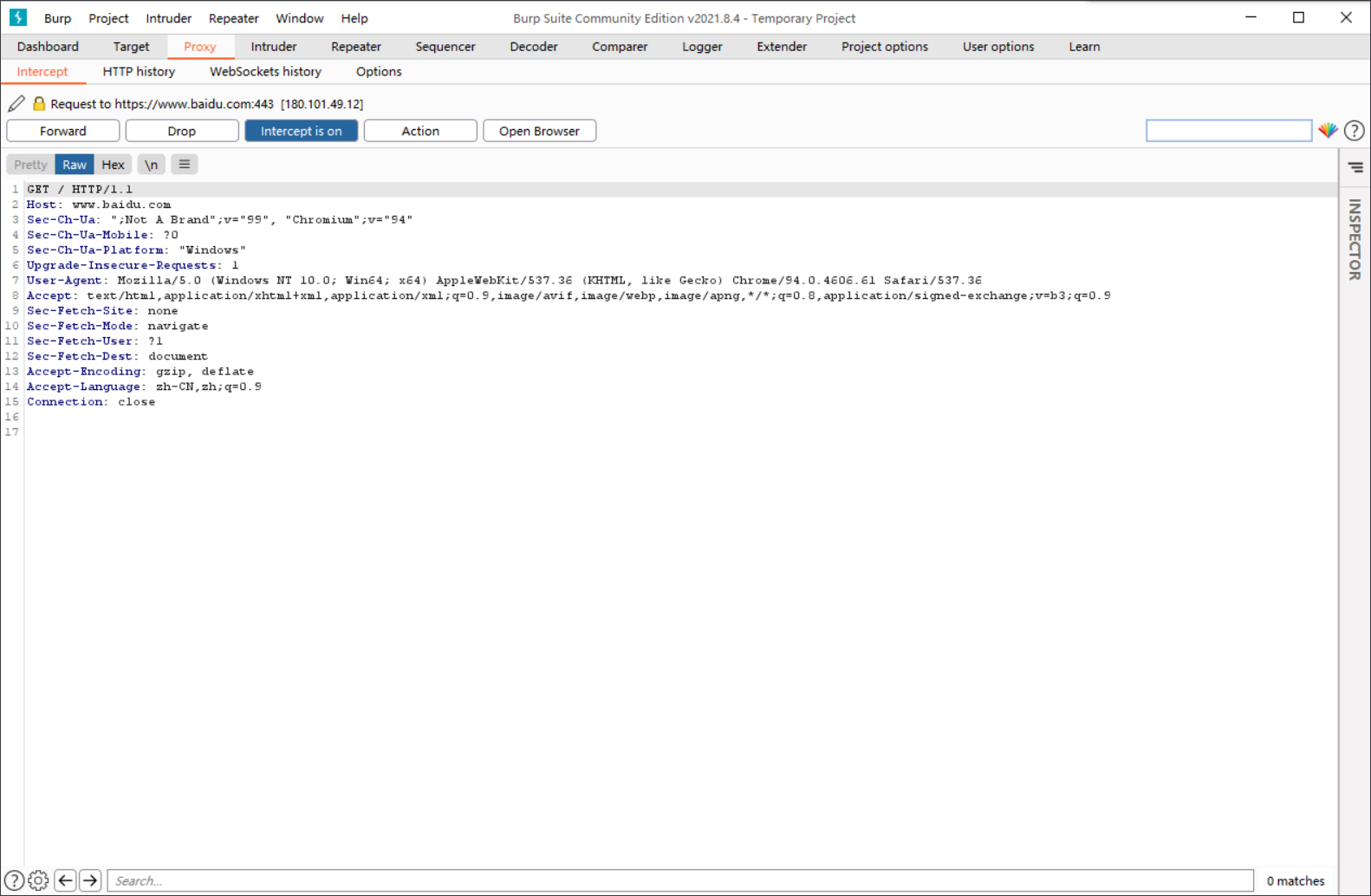Click the Host: www.baidu.com line

pos(99,205)
